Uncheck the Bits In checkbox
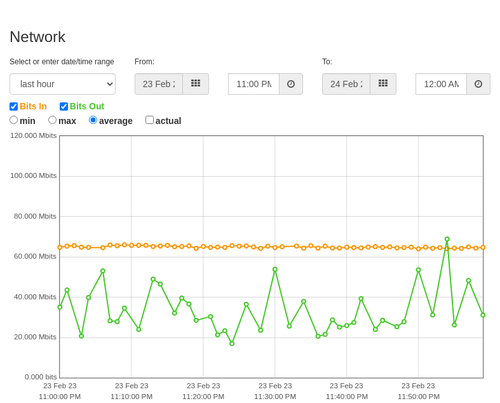This screenshot has width=500, height=403. point(14,106)
